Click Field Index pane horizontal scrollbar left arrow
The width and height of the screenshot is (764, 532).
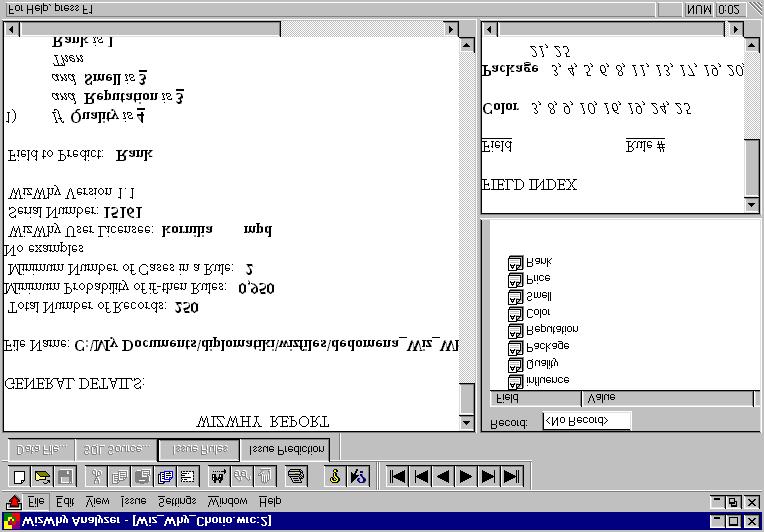pos(490,29)
